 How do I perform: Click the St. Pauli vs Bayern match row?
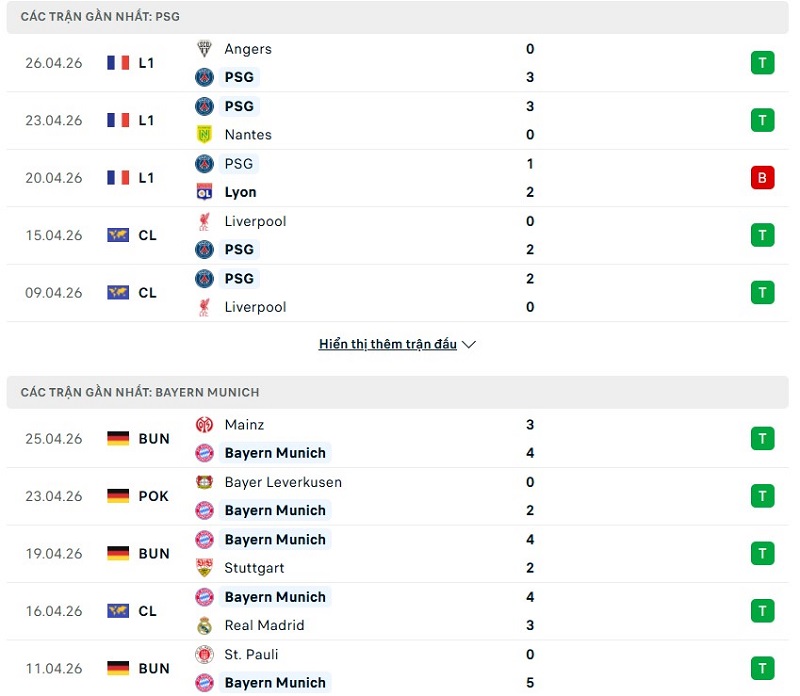point(400,668)
